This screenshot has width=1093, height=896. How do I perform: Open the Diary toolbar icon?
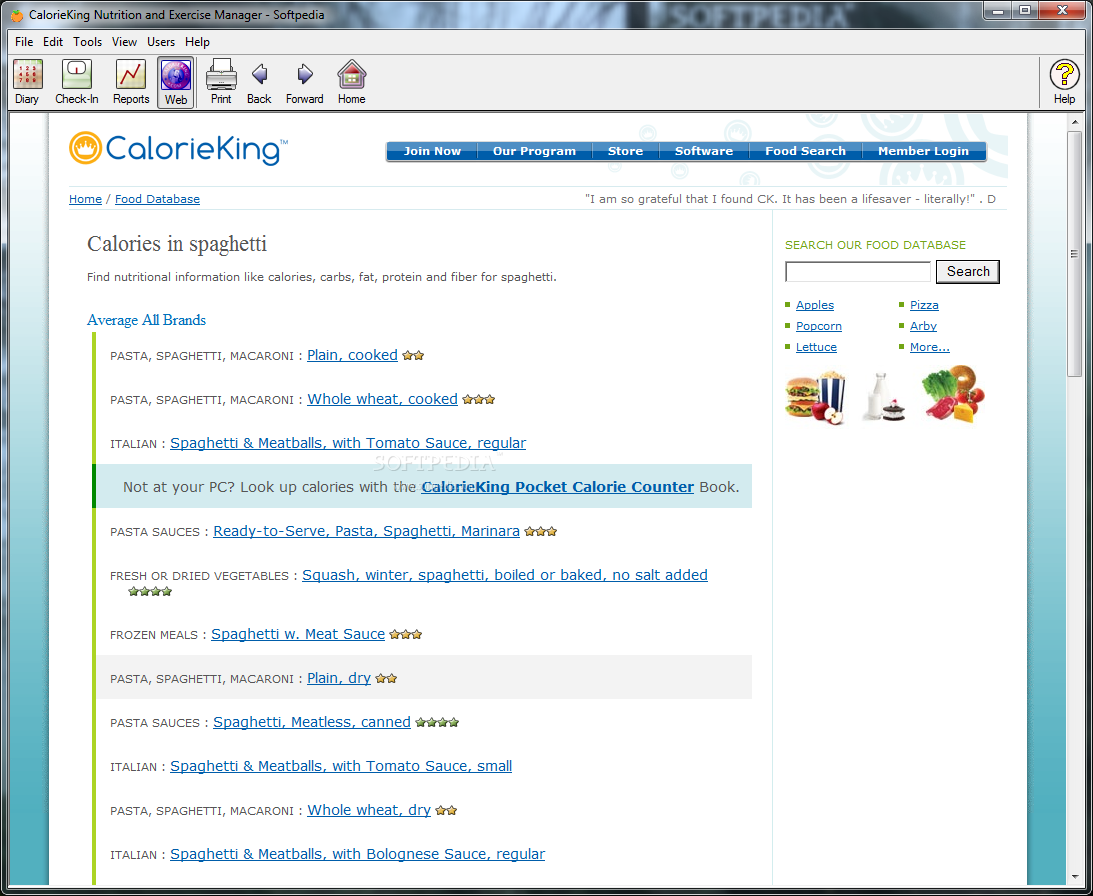pos(27,82)
